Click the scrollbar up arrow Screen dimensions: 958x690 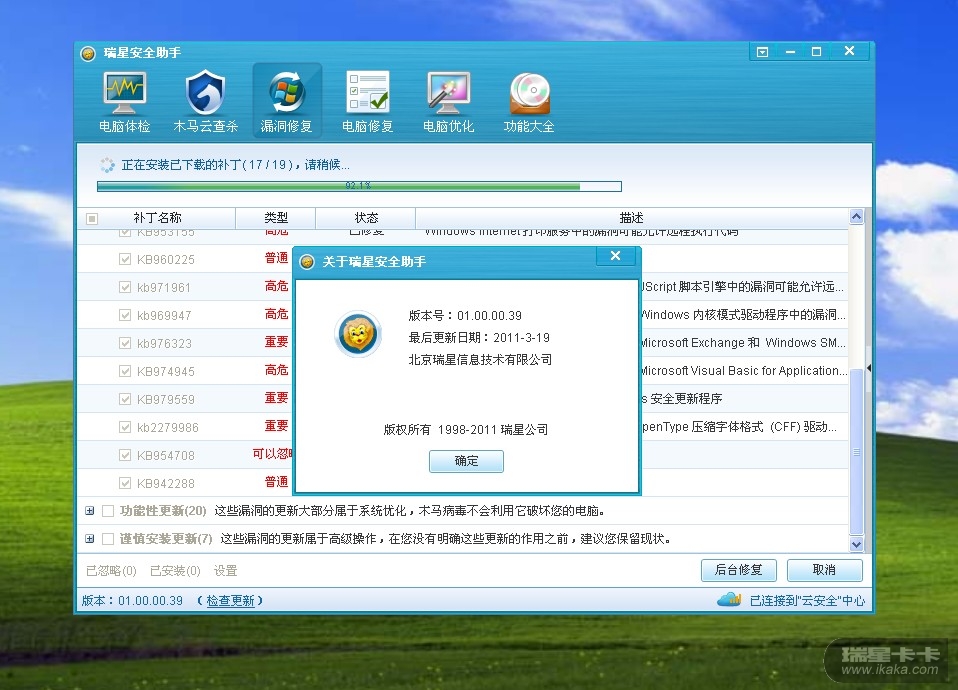857,216
